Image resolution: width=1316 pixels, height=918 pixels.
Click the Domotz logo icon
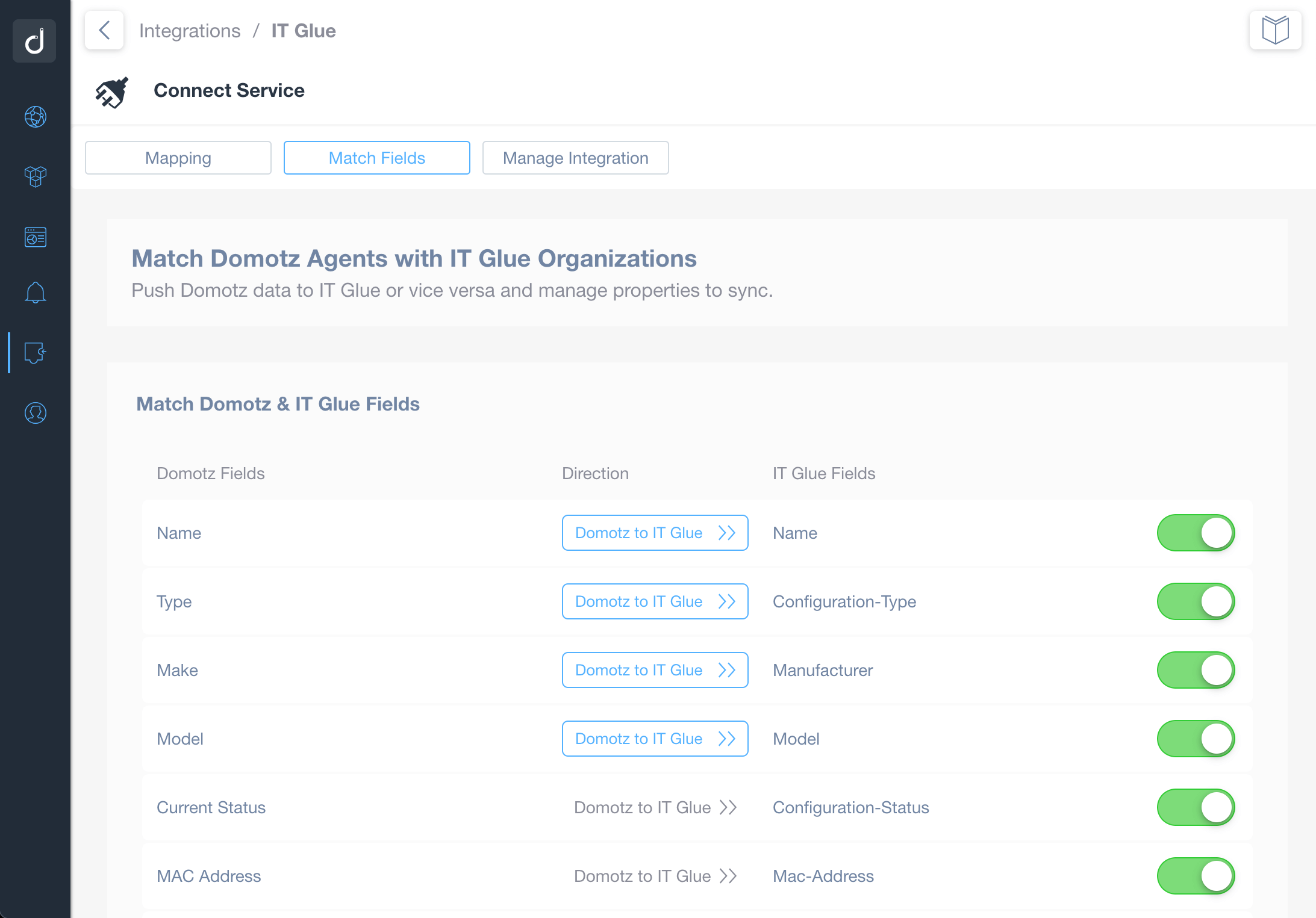point(34,41)
